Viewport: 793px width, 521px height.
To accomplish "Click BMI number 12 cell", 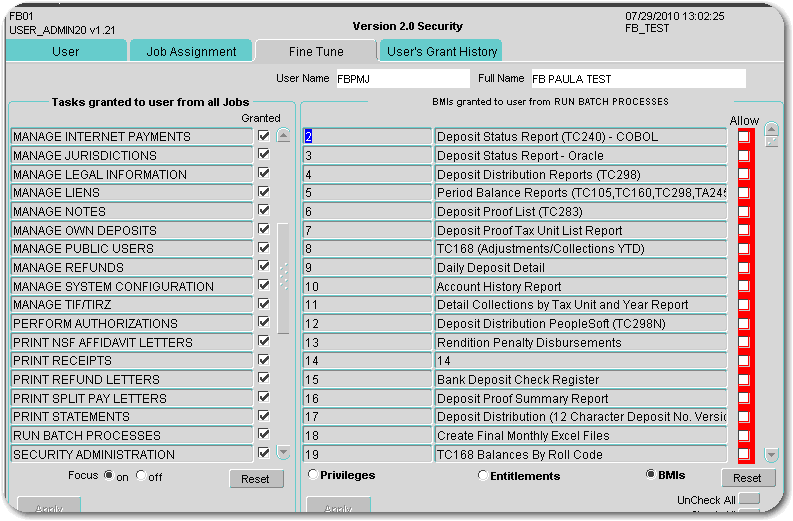I will (x=367, y=323).
